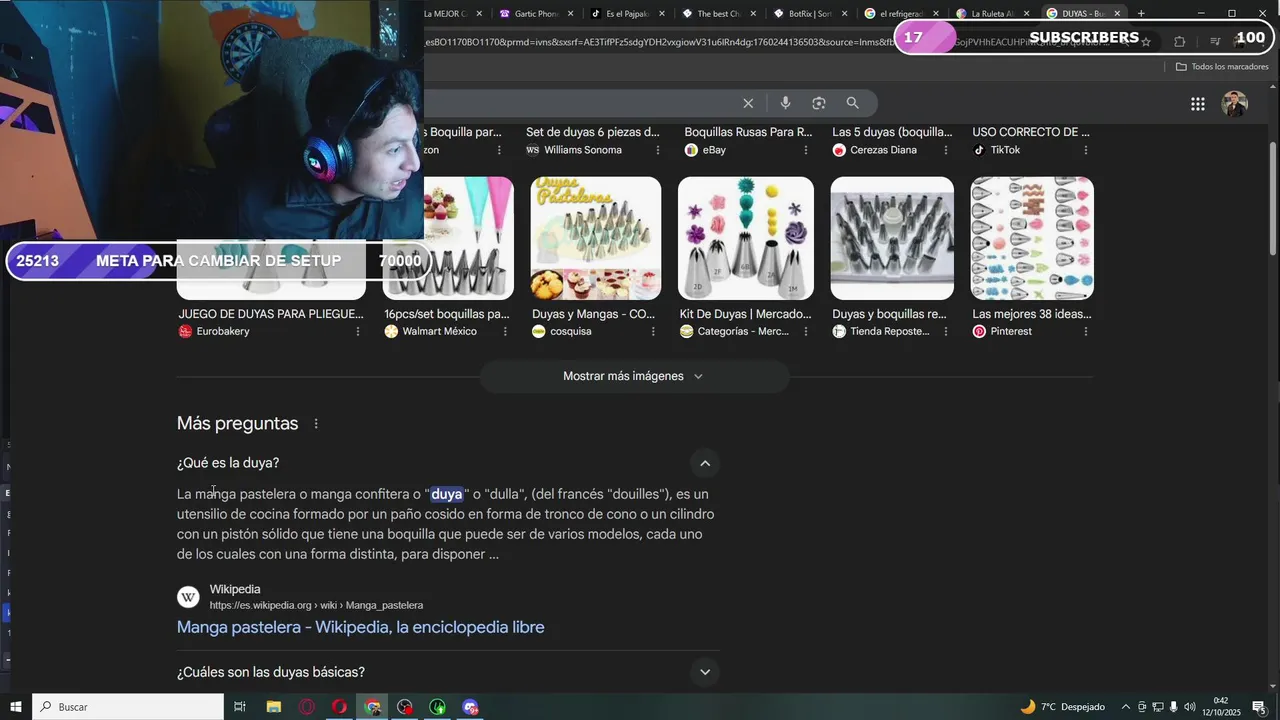Open the clock showing 0:42 12/10/2025

tap(1221, 707)
